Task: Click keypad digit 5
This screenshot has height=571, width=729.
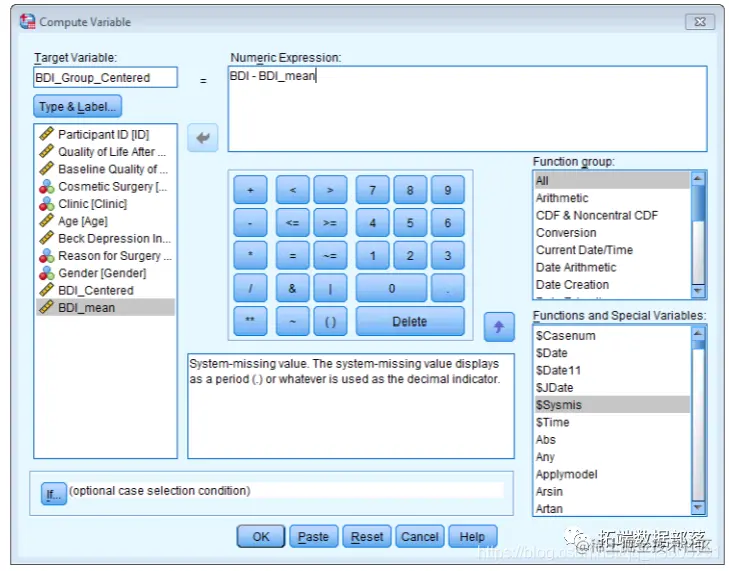Action: (410, 223)
